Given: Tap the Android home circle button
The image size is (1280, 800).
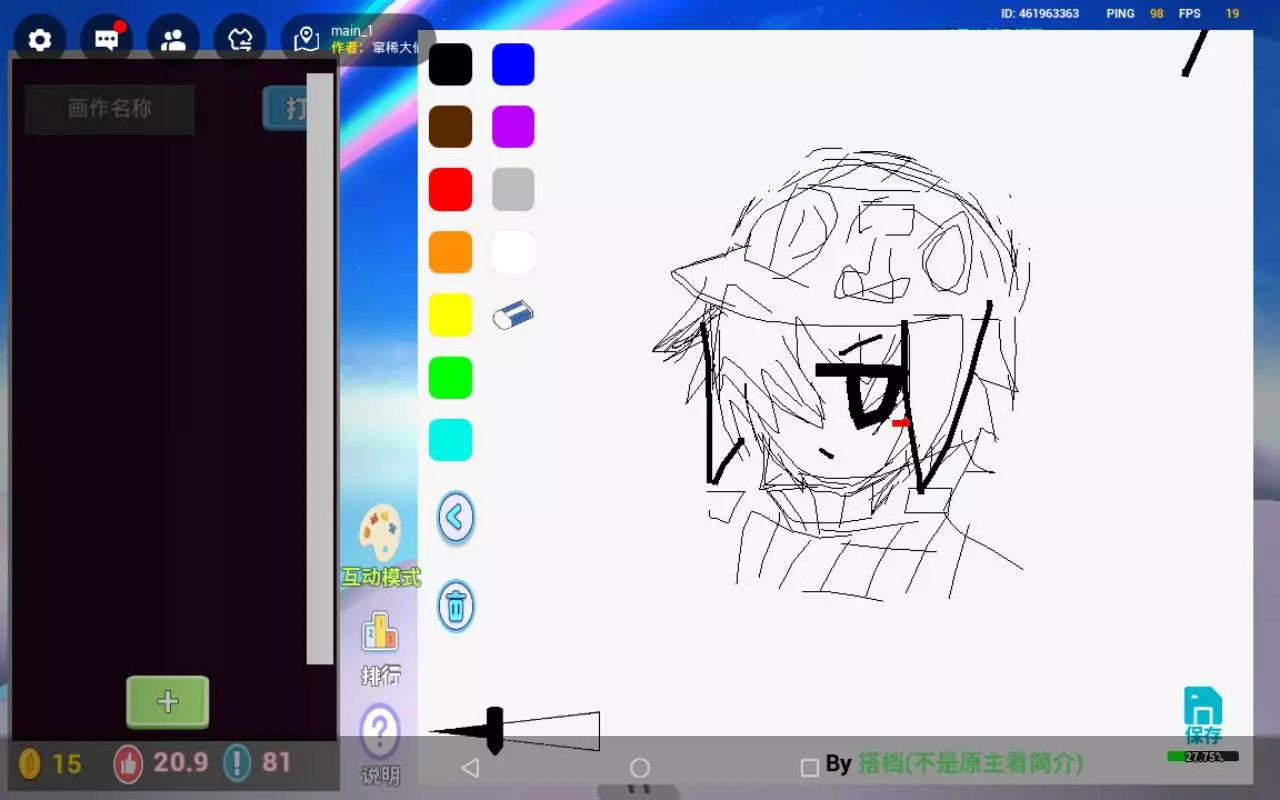Looking at the screenshot, I should [640, 768].
